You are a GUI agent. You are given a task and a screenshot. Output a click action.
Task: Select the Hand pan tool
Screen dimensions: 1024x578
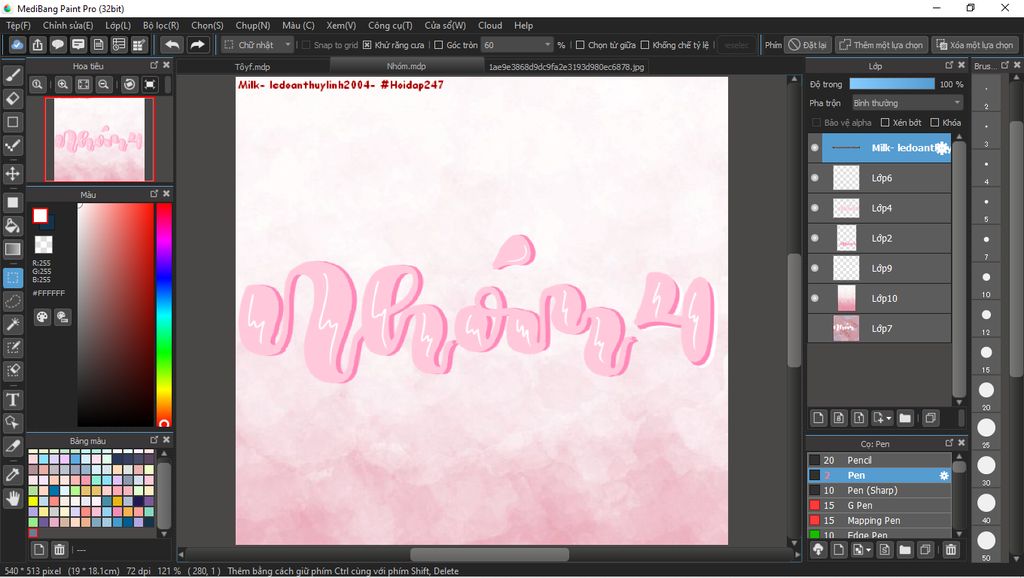click(12, 498)
